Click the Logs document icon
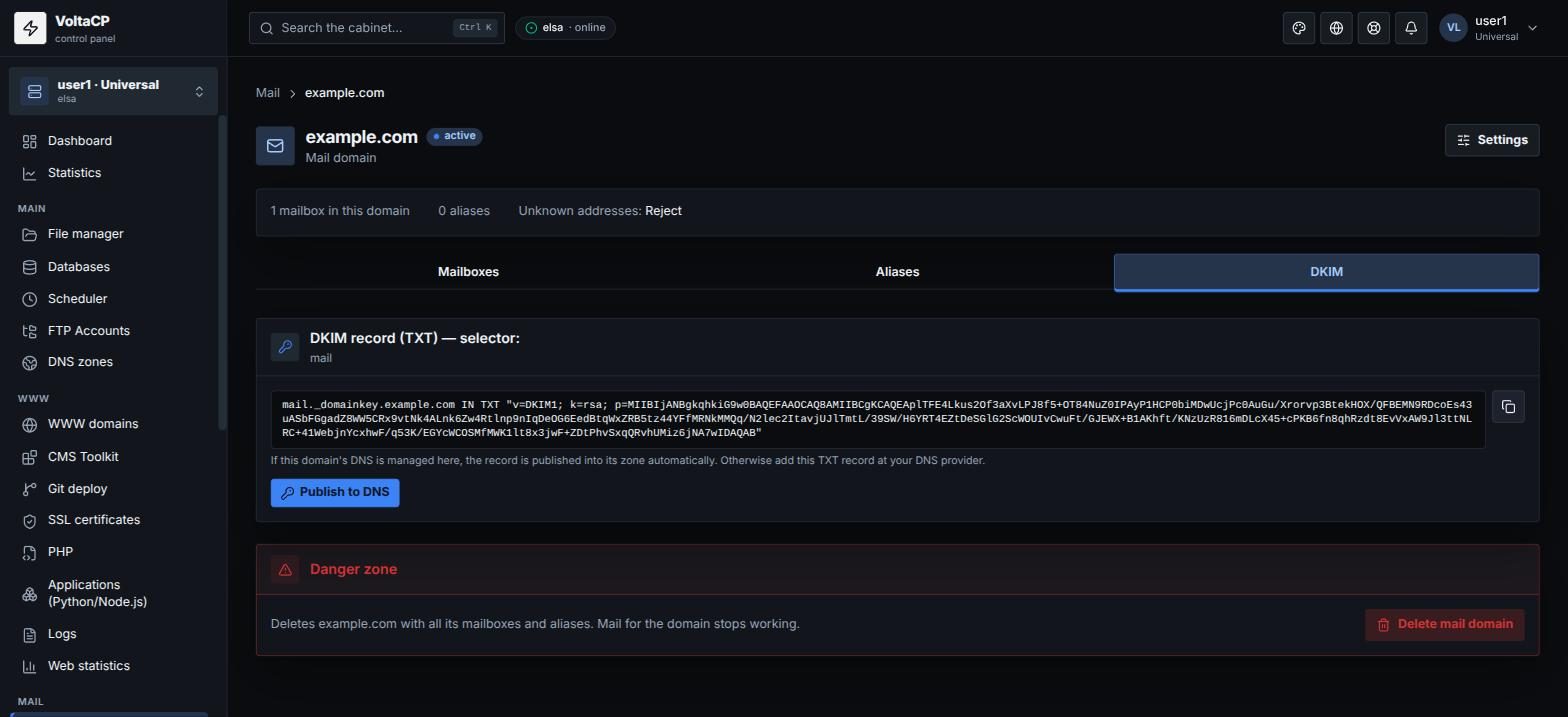 (29, 634)
